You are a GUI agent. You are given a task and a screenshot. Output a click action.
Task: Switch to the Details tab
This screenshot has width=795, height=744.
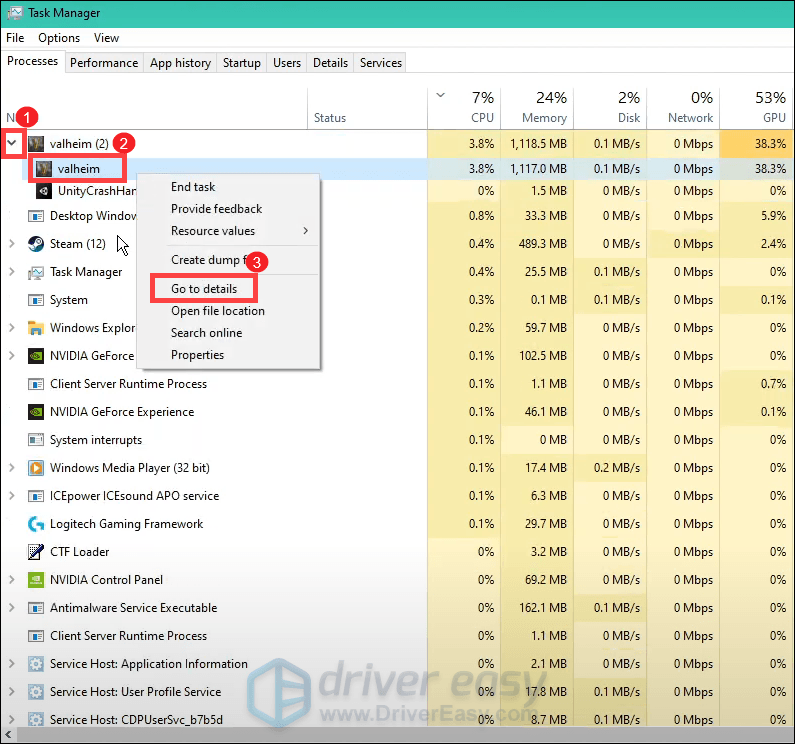click(331, 63)
